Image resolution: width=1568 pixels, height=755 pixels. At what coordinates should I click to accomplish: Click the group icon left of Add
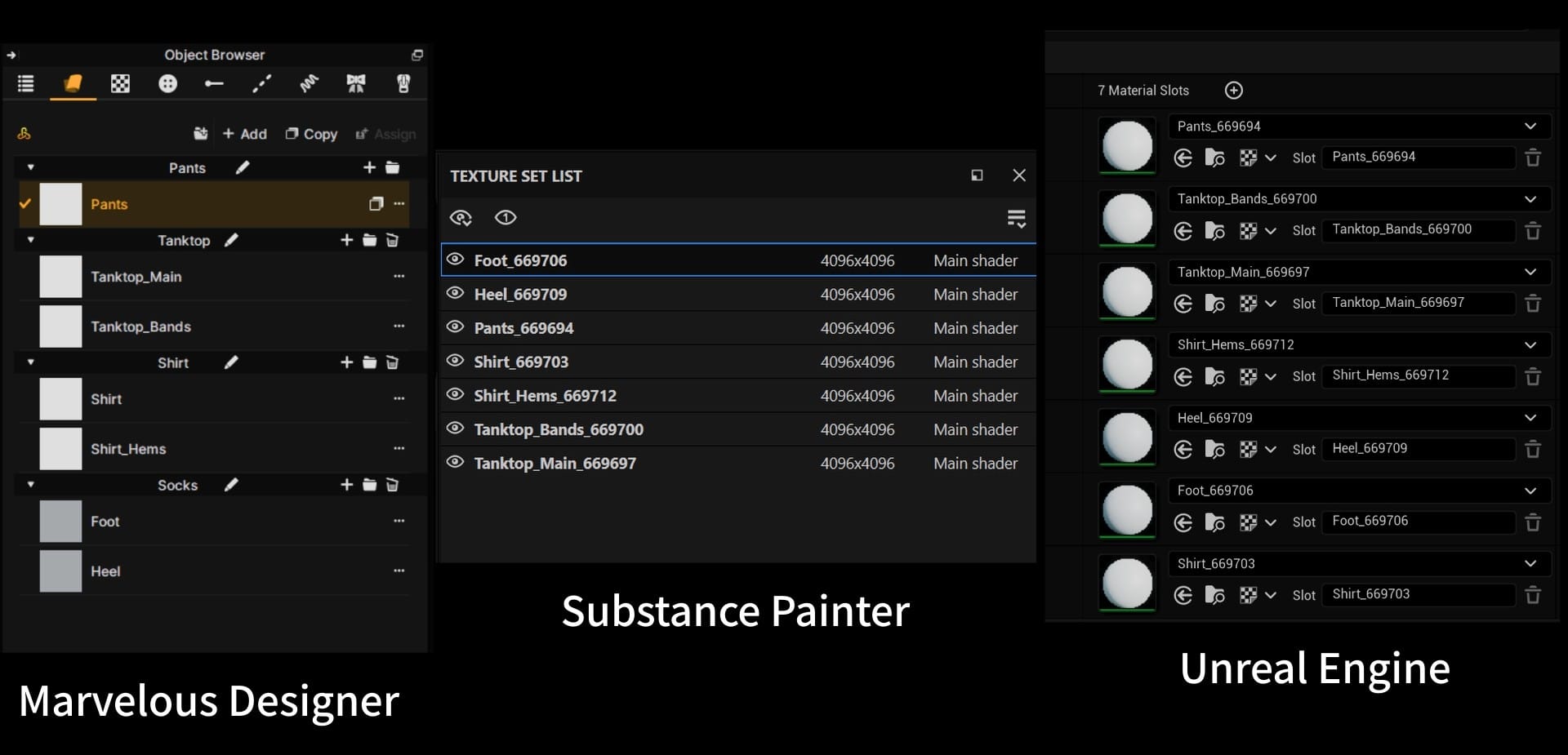tap(201, 134)
